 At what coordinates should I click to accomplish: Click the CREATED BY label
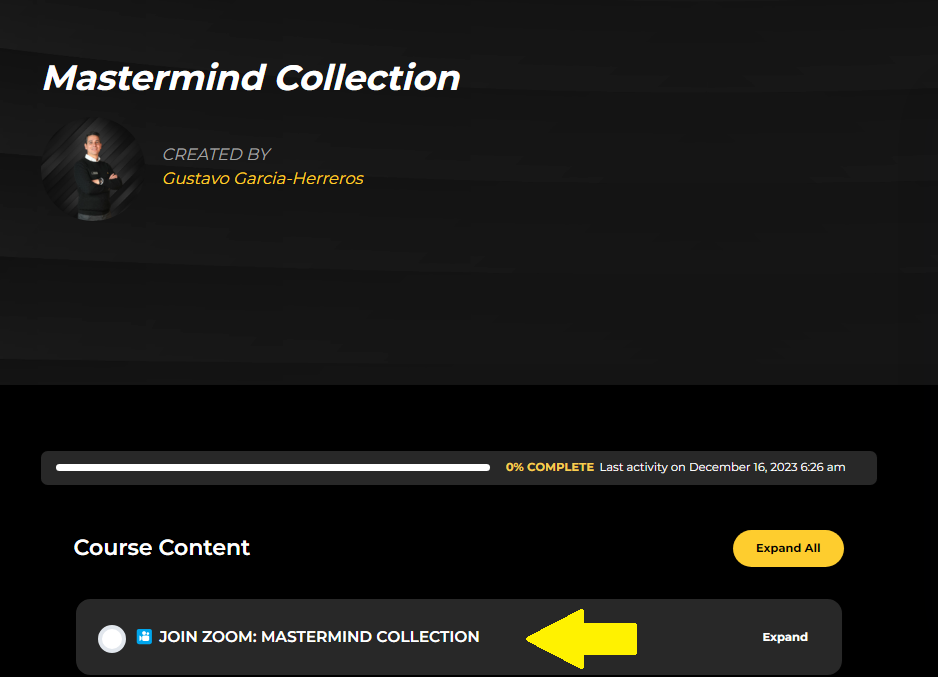click(216, 154)
